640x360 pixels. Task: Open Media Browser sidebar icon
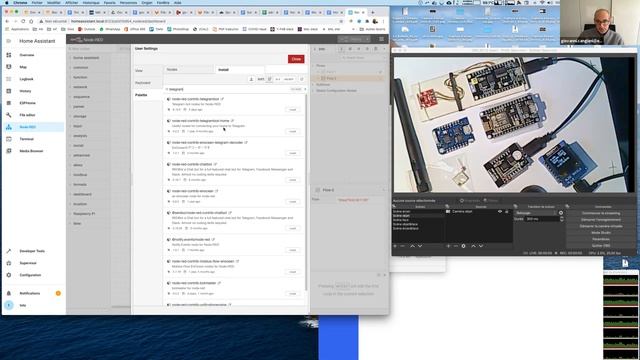(9, 151)
